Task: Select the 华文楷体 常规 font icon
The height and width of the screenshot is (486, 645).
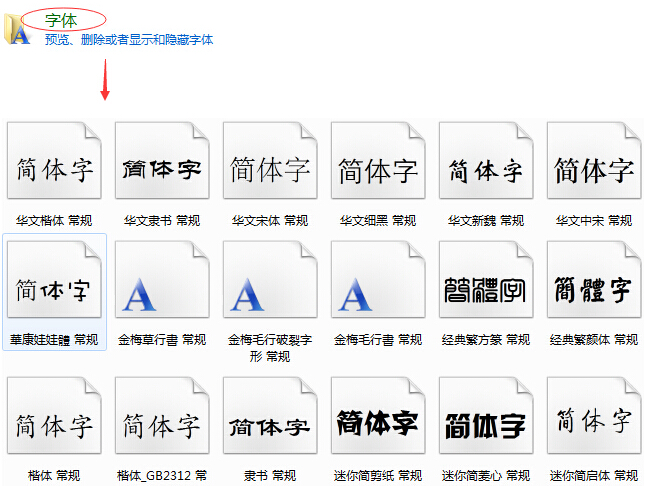Action: pyautogui.click(x=54, y=160)
